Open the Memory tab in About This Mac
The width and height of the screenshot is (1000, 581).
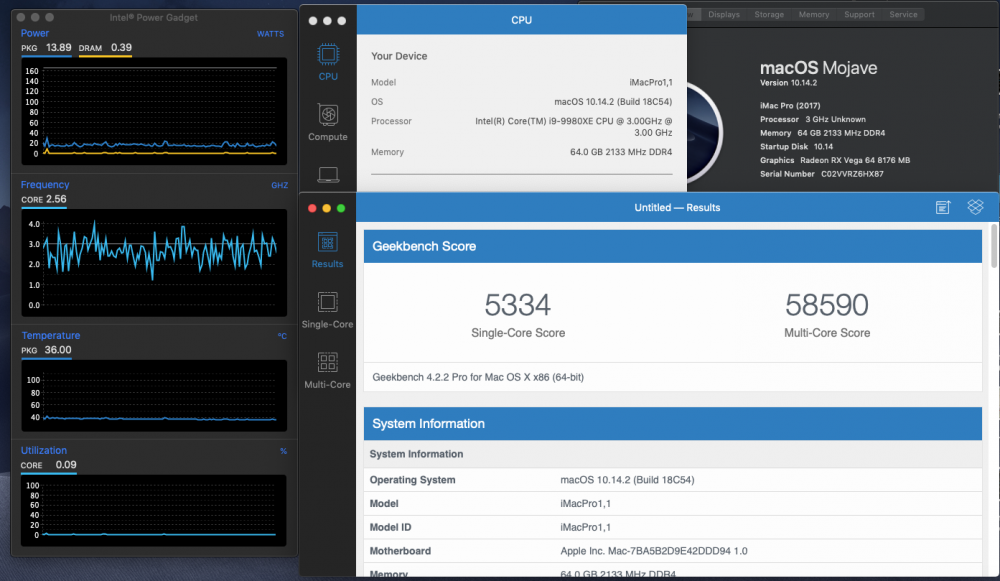coord(814,15)
